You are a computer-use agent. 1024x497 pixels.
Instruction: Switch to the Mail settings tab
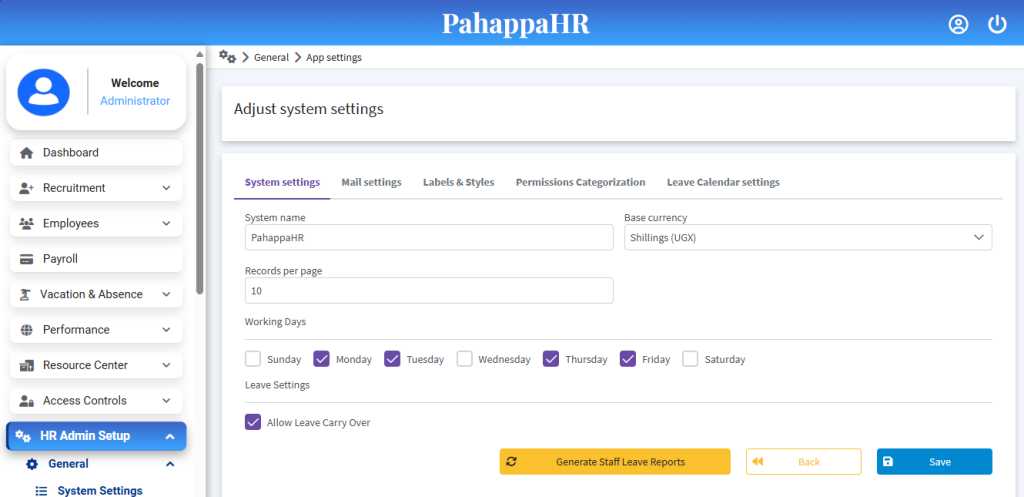371,182
